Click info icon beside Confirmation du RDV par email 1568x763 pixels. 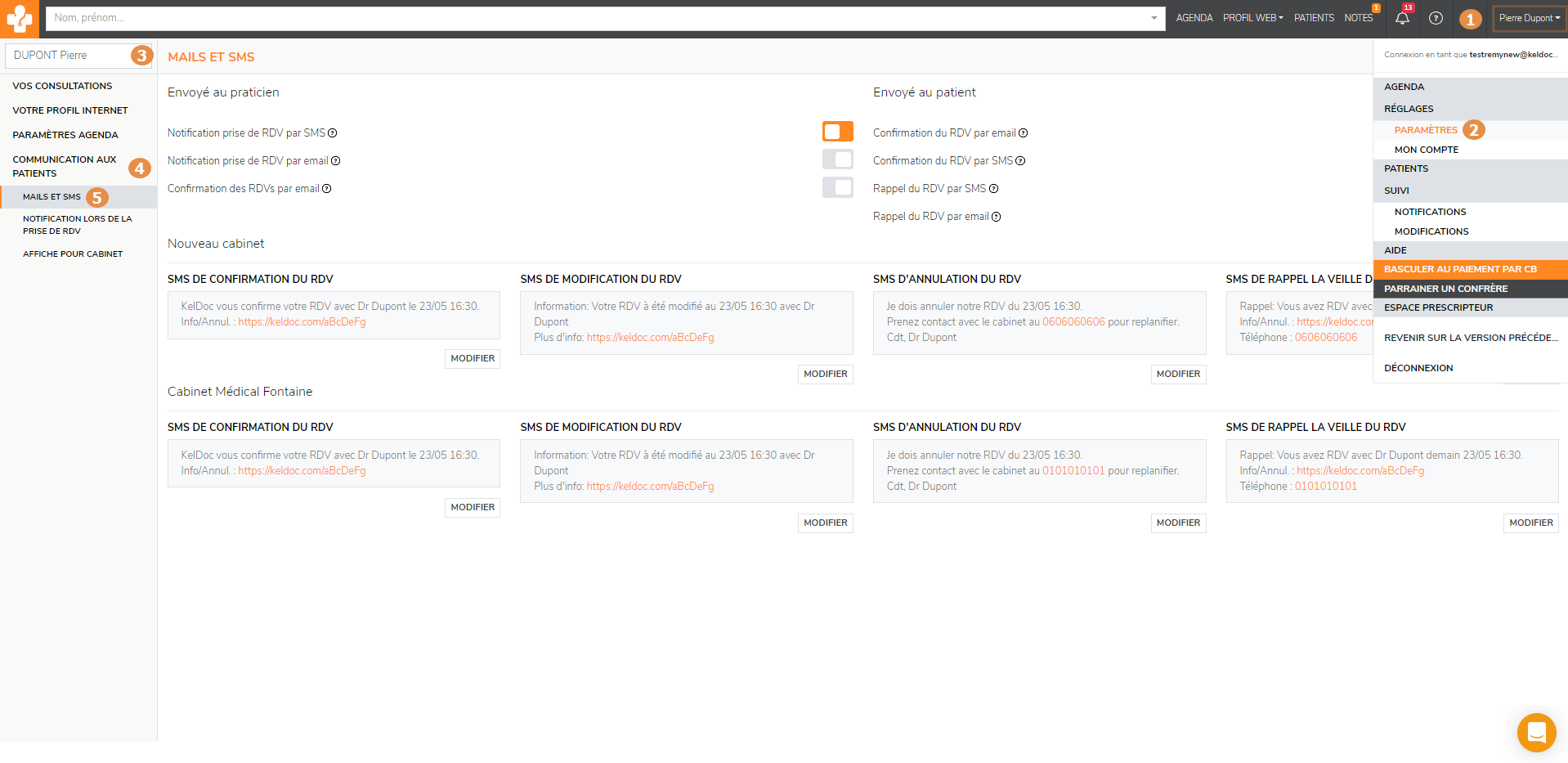click(x=1023, y=133)
